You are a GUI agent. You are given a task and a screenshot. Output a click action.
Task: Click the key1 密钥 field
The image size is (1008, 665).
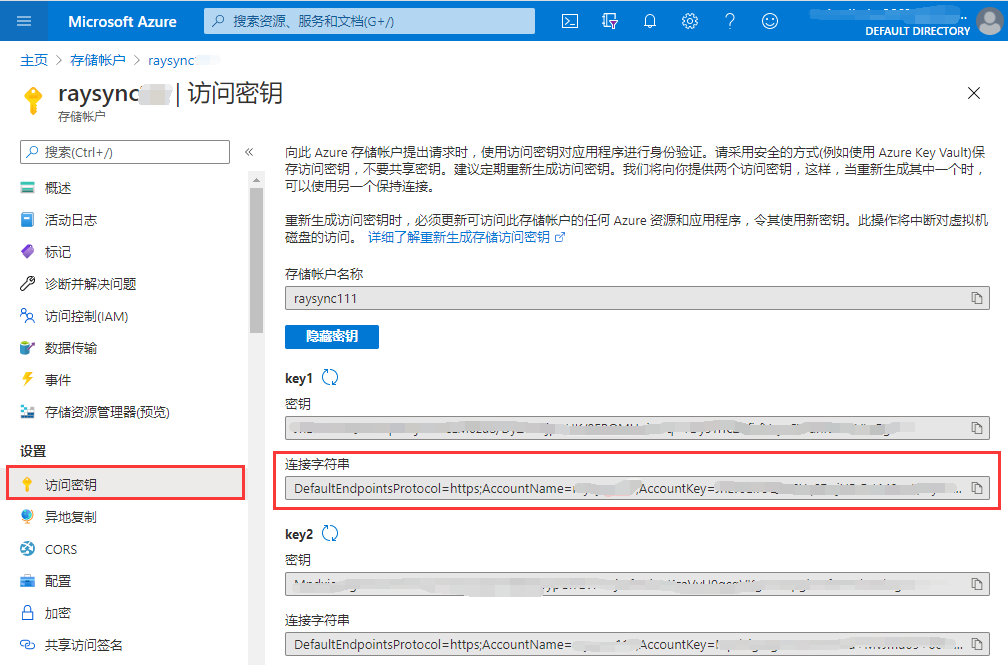637,428
